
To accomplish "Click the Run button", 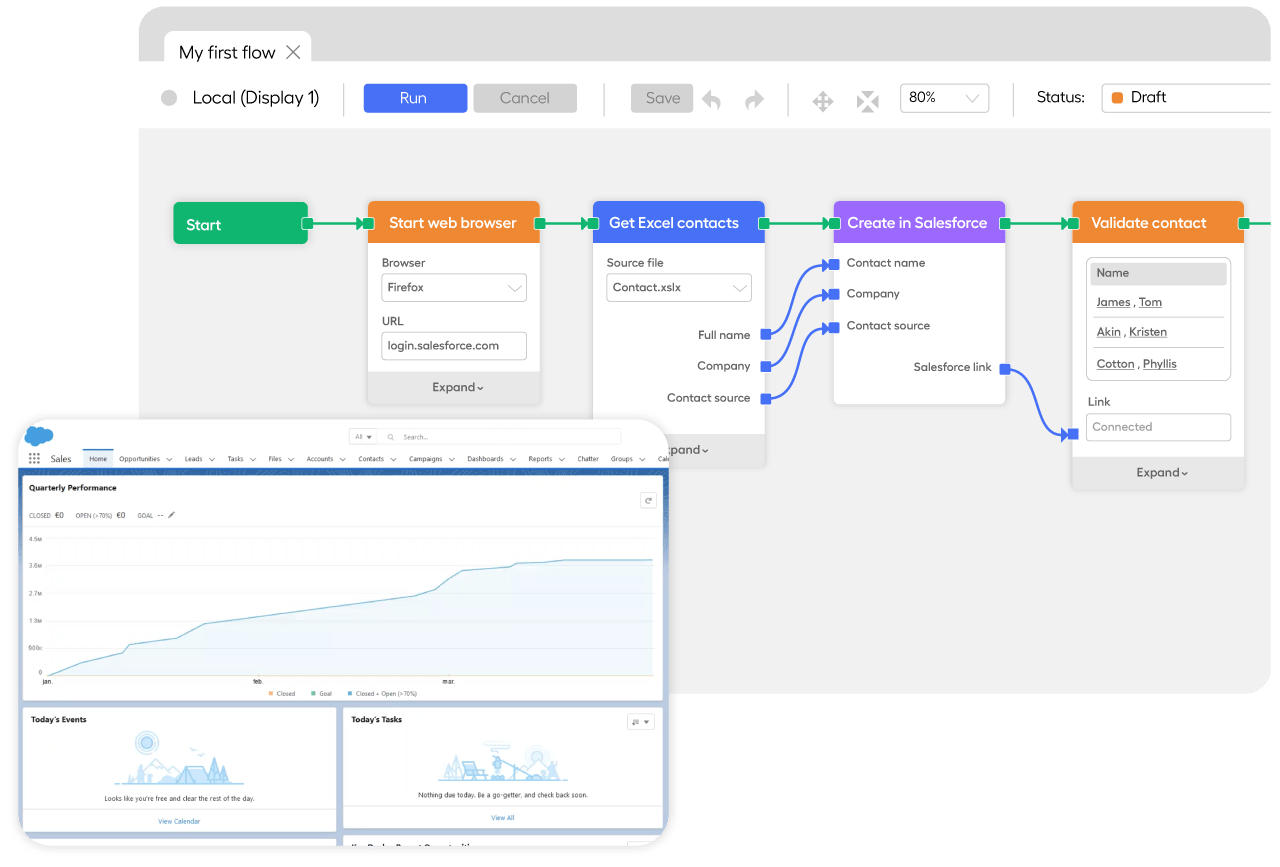I will [x=415, y=98].
